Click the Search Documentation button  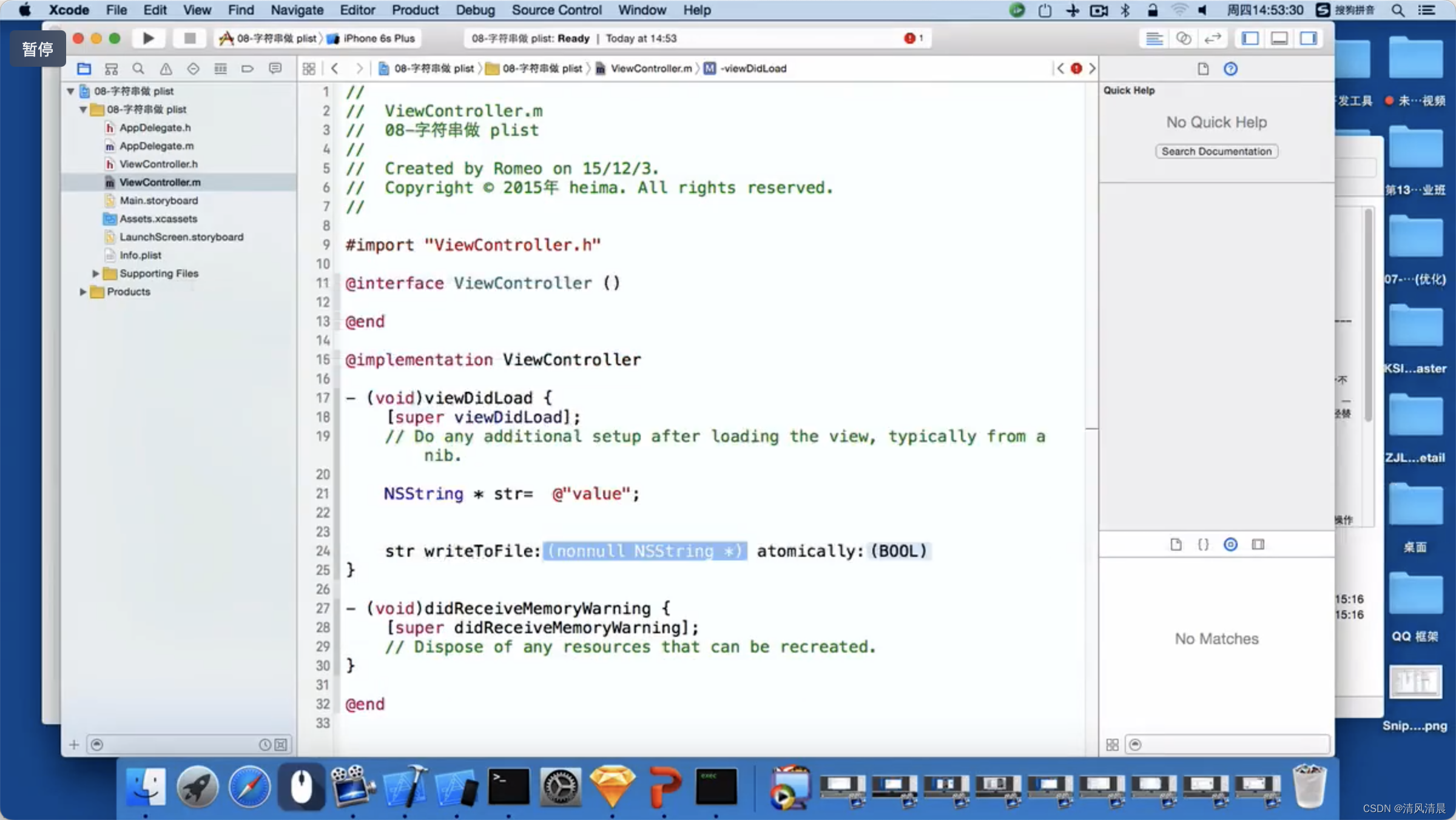(x=1216, y=151)
